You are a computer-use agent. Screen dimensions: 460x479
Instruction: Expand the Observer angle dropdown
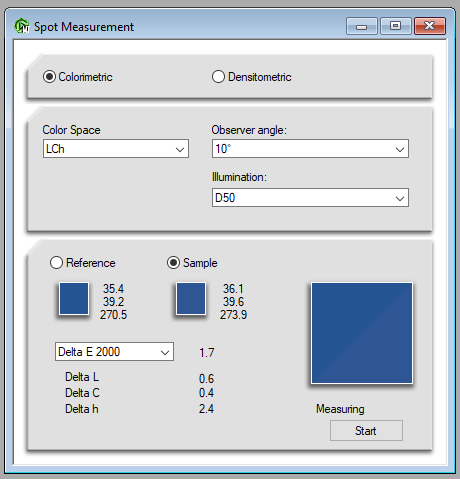(x=310, y=149)
